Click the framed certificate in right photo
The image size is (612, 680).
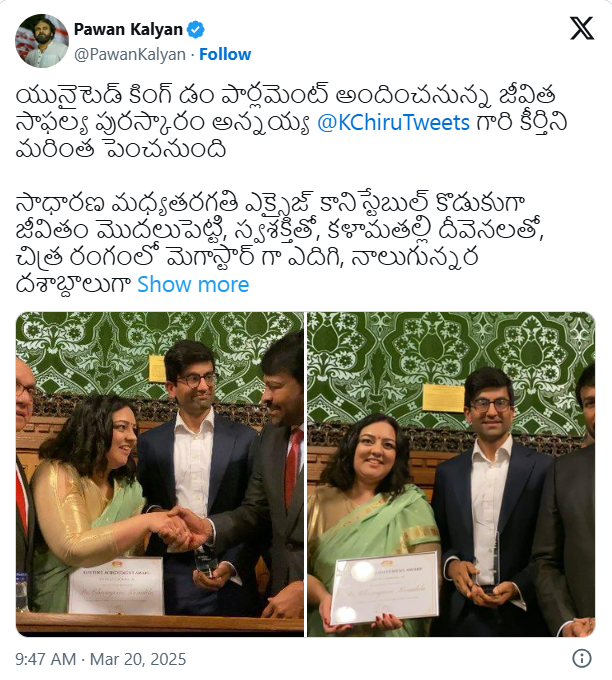[x=384, y=587]
